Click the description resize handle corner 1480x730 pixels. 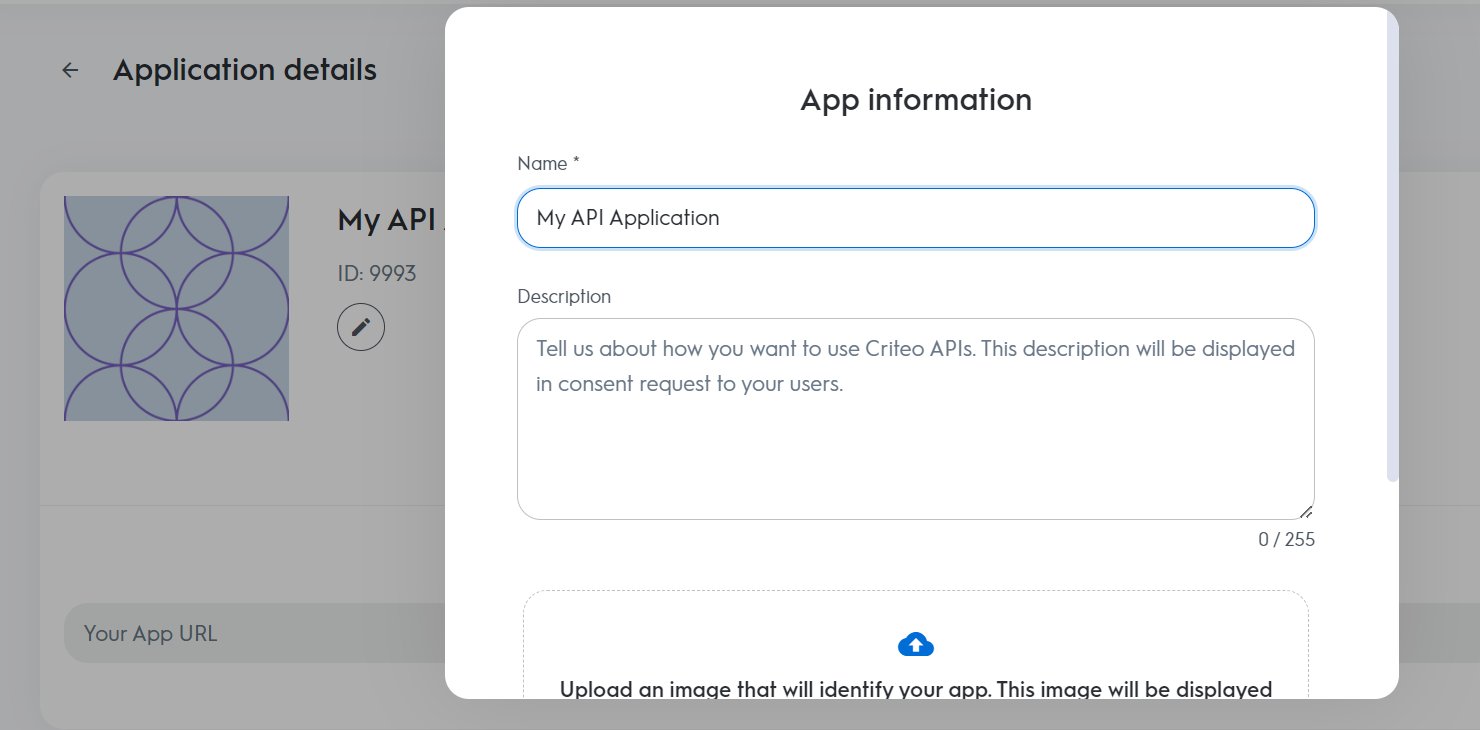coord(1305,511)
